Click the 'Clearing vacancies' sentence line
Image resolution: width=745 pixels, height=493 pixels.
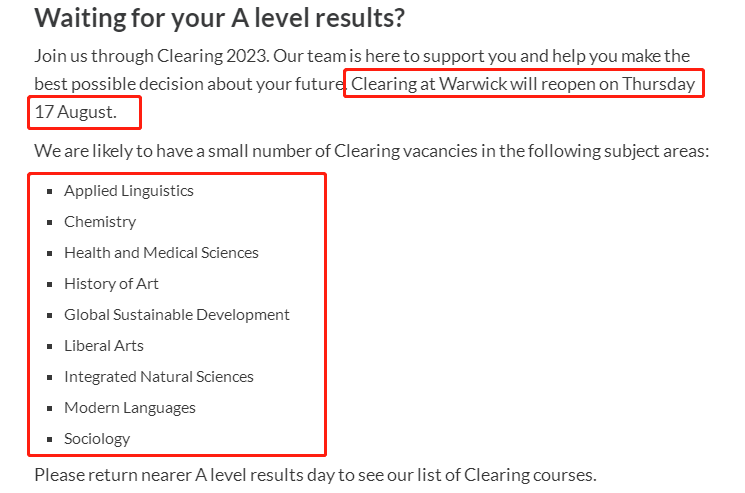click(x=372, y=151)
